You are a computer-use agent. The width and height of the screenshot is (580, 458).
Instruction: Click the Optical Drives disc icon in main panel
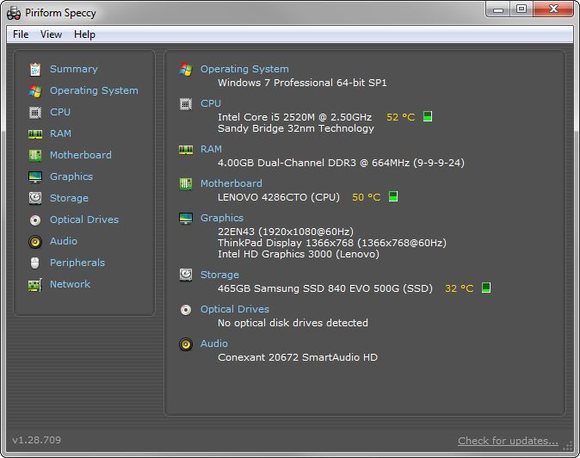(x=186, y=310)
